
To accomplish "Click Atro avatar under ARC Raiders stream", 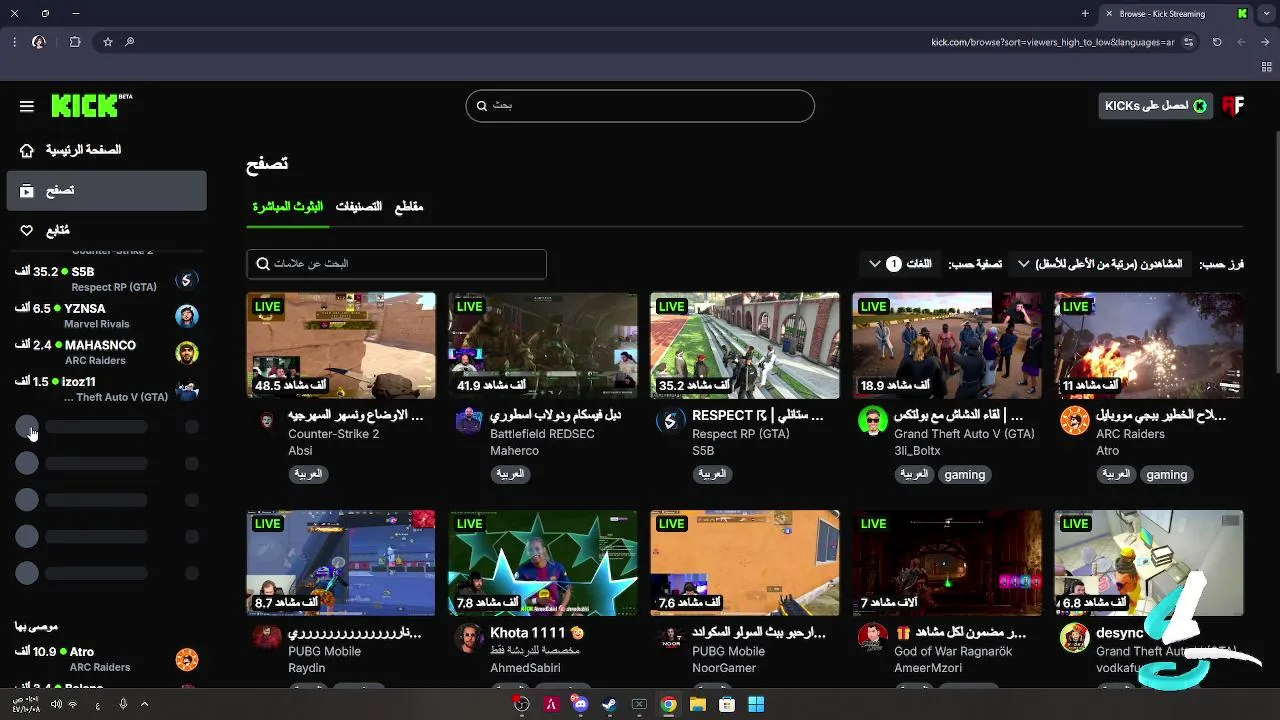I will 1074,421.
